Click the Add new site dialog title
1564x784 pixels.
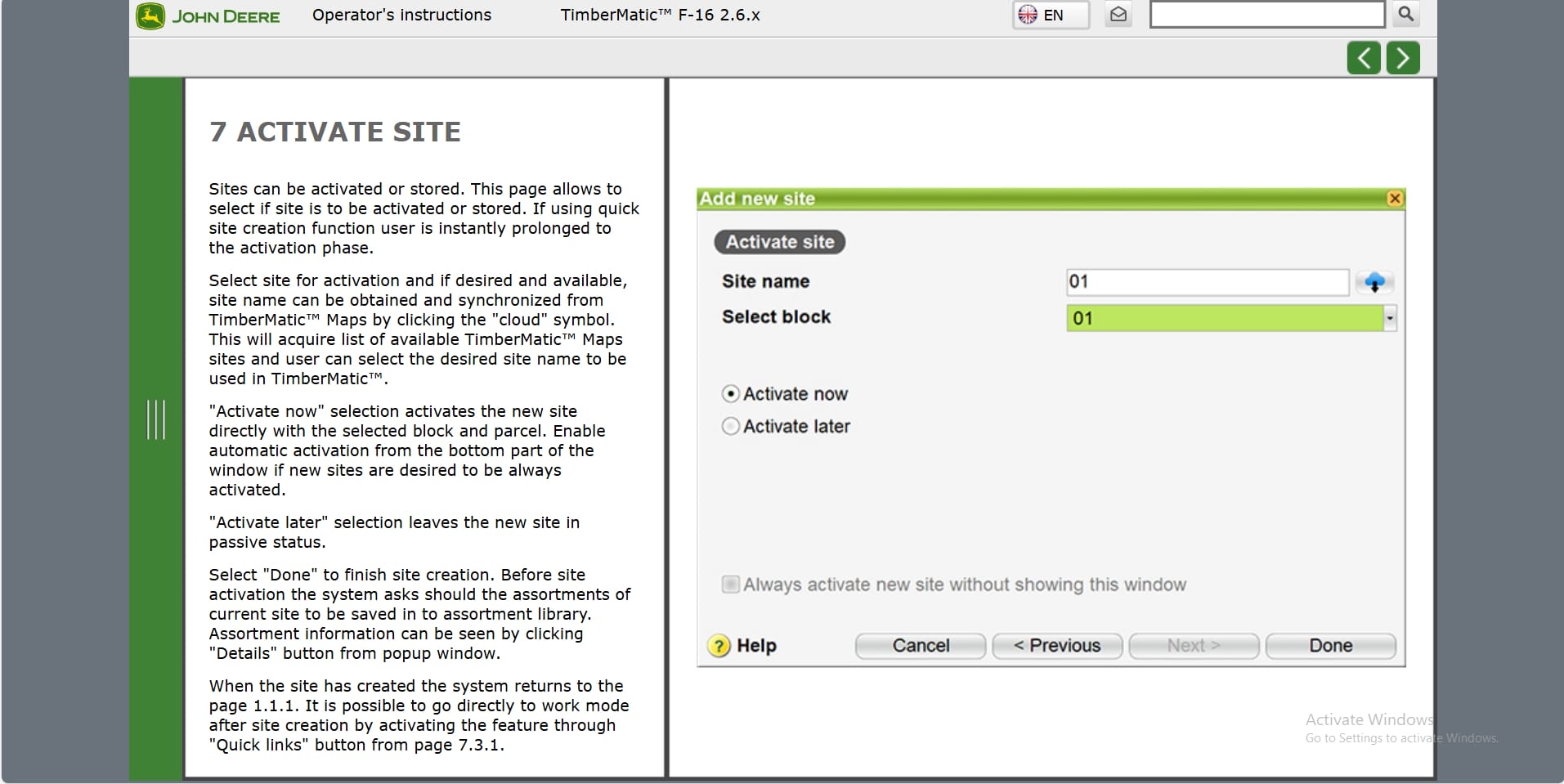pyautogui.click(x=757, y=199)
